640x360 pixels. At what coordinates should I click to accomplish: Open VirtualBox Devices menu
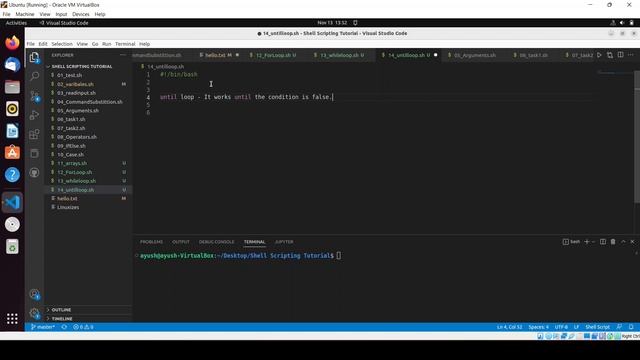(80, 14)
